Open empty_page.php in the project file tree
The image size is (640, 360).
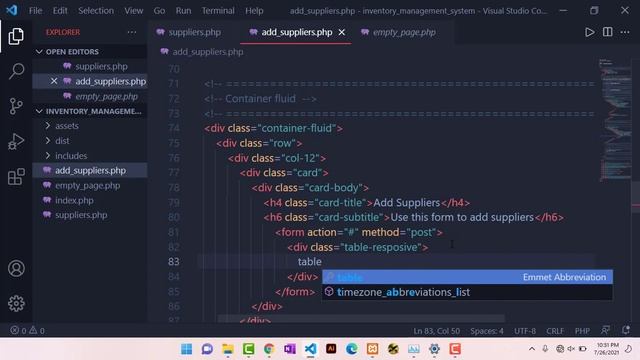pyautogui.click(x=87, y=185)
